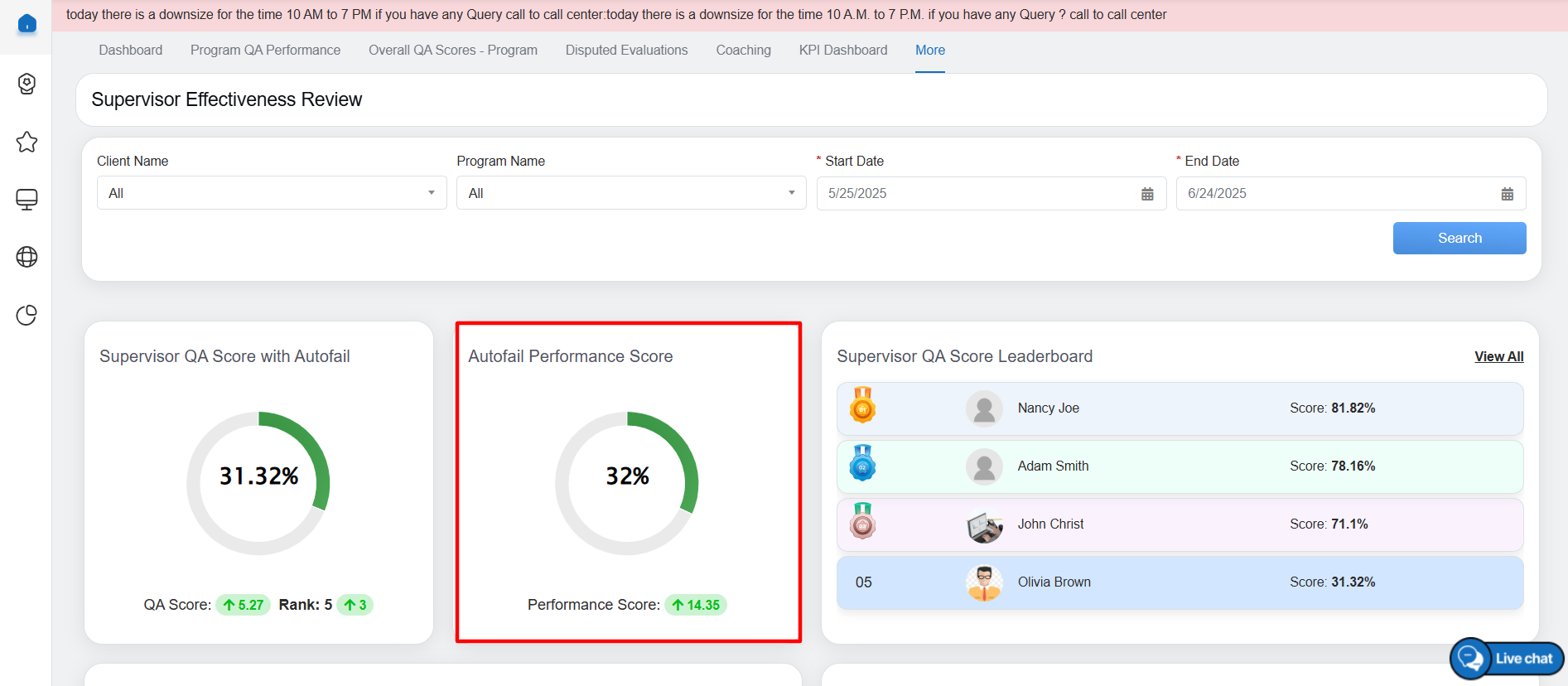Viewport: 1568px width, 686px height.
Task: Switch to the Disputed Evaluations tab
Action: point(626,51)
